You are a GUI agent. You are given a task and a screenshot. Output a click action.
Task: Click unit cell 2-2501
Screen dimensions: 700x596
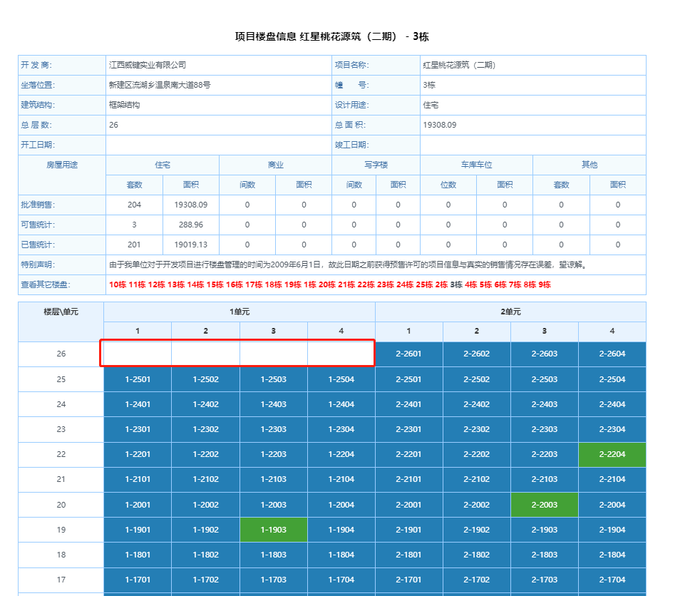click(408, 379)
